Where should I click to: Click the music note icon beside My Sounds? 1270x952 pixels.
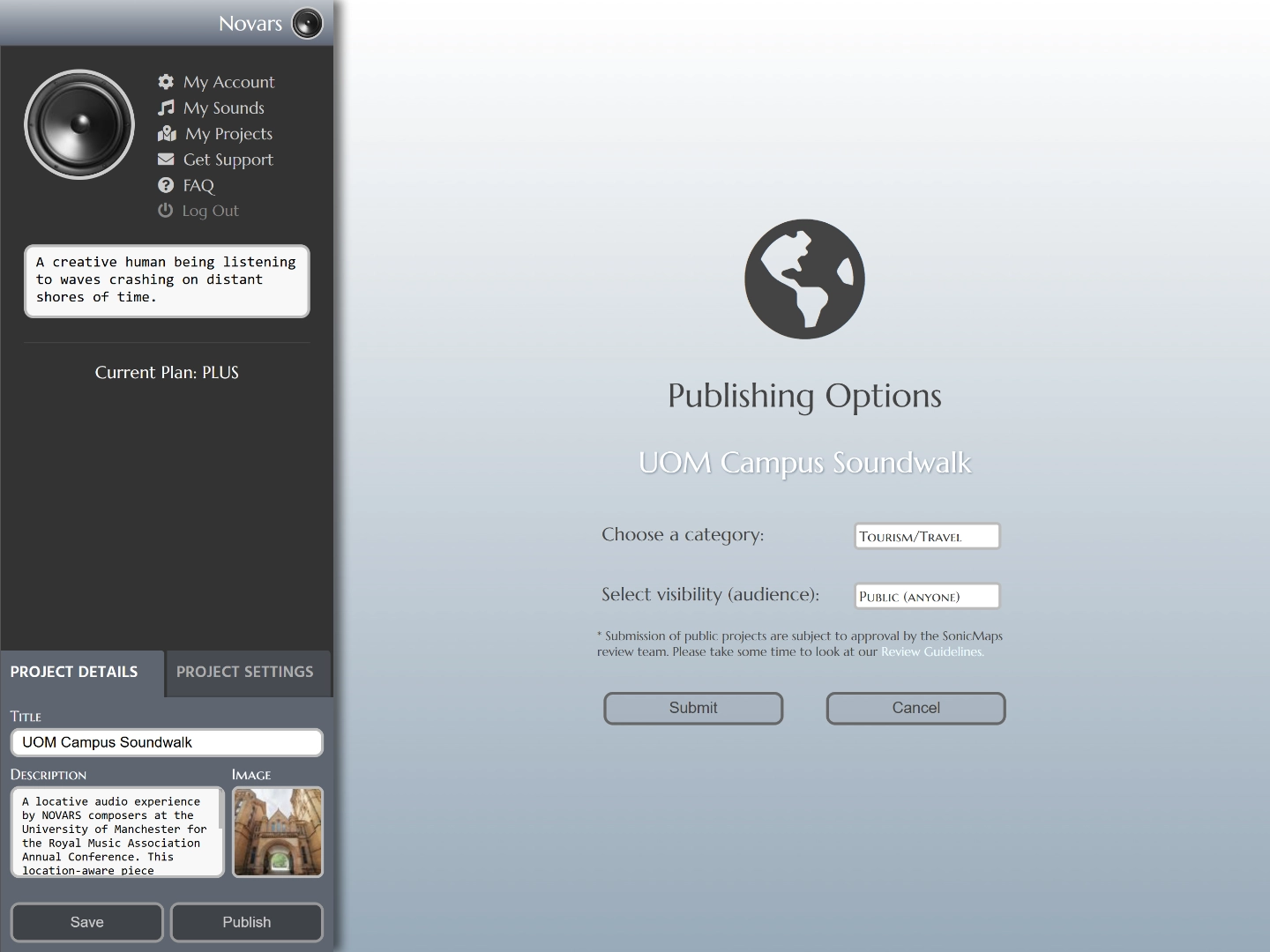(x=166, y=108)
